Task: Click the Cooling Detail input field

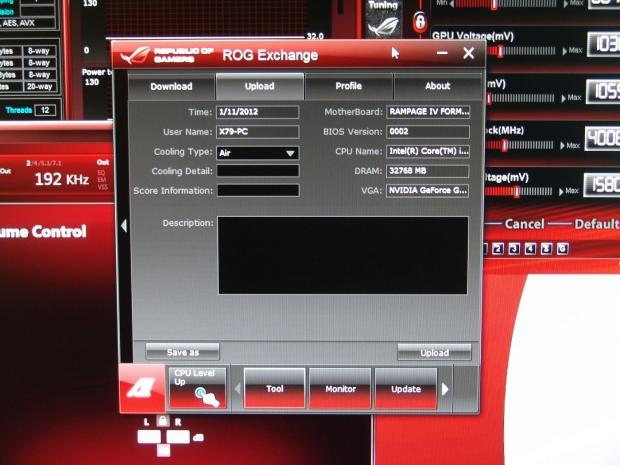Action: [x=258, y=171]
